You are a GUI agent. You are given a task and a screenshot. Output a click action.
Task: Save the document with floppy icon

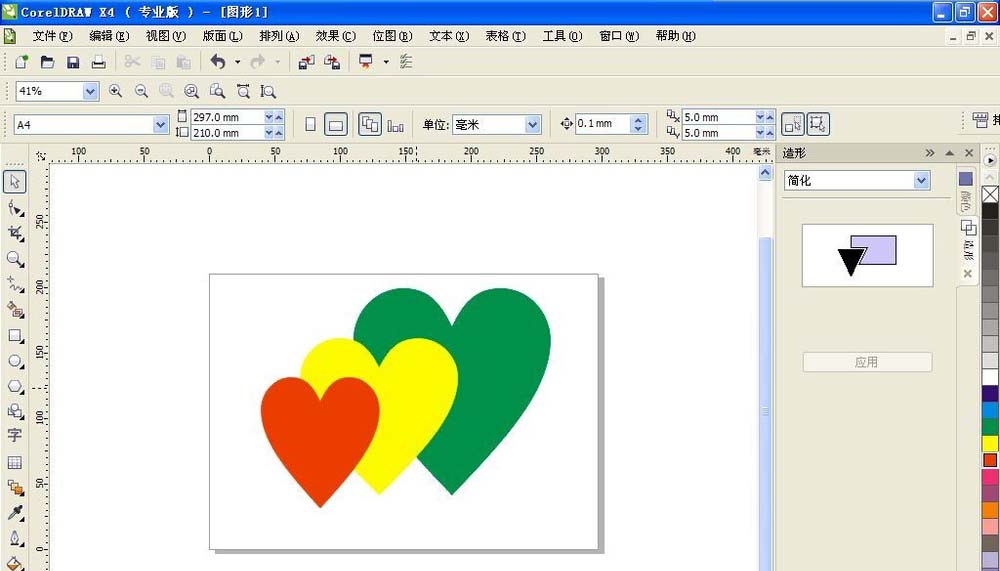(x=73, y=62)
